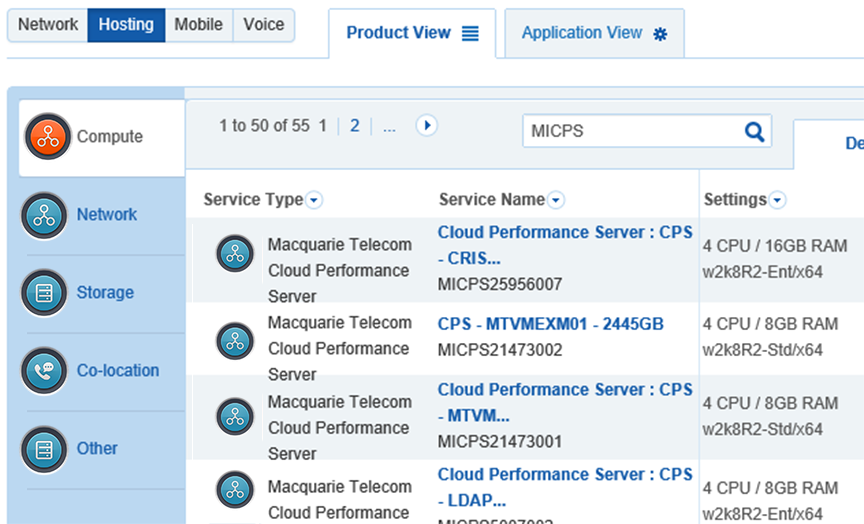Click service icon for CPS - LDAP row
Viewport: 864px width, 524px height.
click(x=235, y=489)
